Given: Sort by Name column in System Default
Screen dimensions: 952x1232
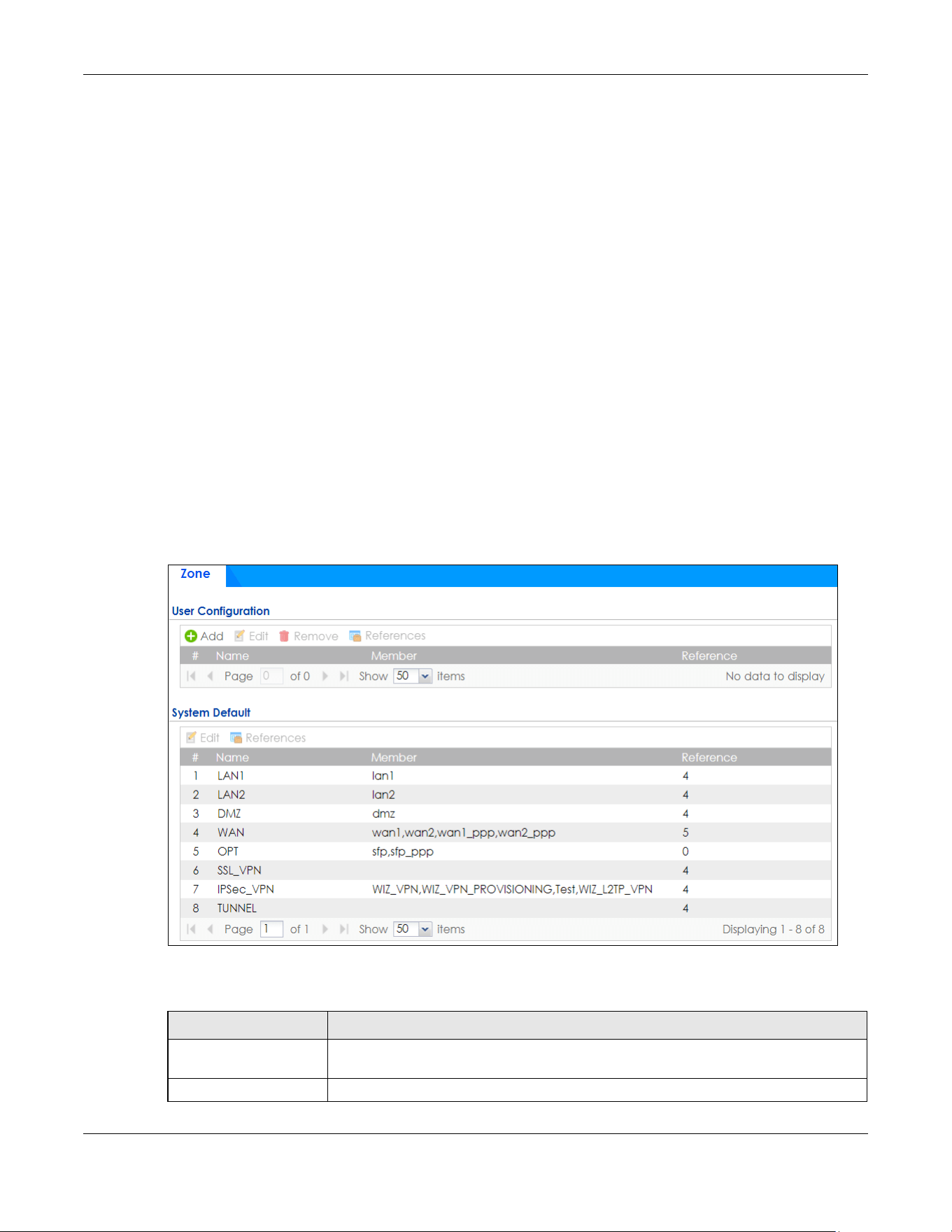Looking at the screenshot, I should [x=232, y=757].
